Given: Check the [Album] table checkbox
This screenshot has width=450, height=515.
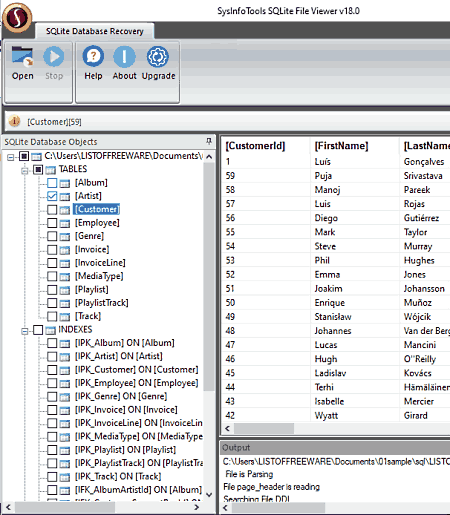Looking at the screenshot, I should point(52,183).
